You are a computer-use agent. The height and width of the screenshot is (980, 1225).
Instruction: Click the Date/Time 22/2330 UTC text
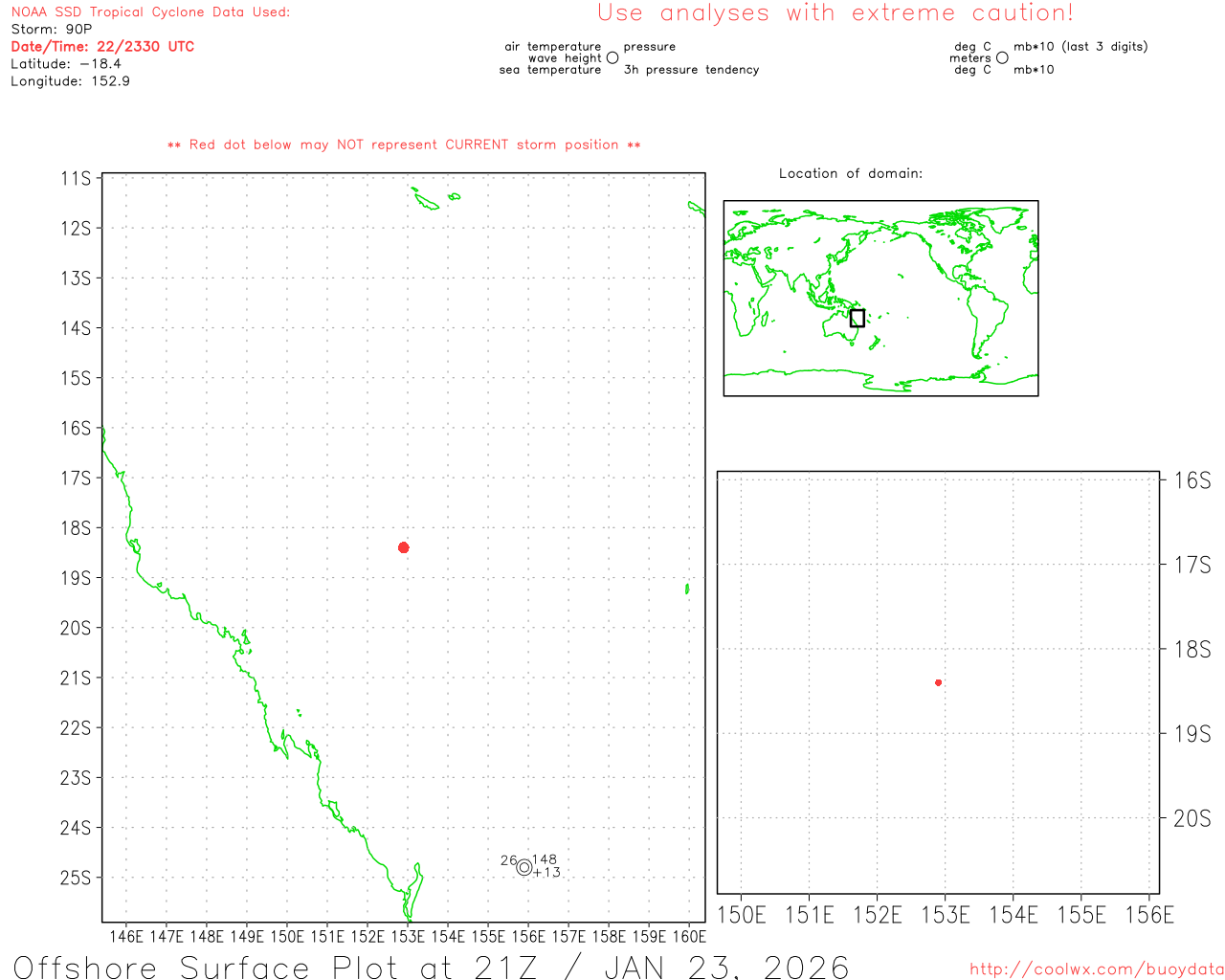coord(102,46)
